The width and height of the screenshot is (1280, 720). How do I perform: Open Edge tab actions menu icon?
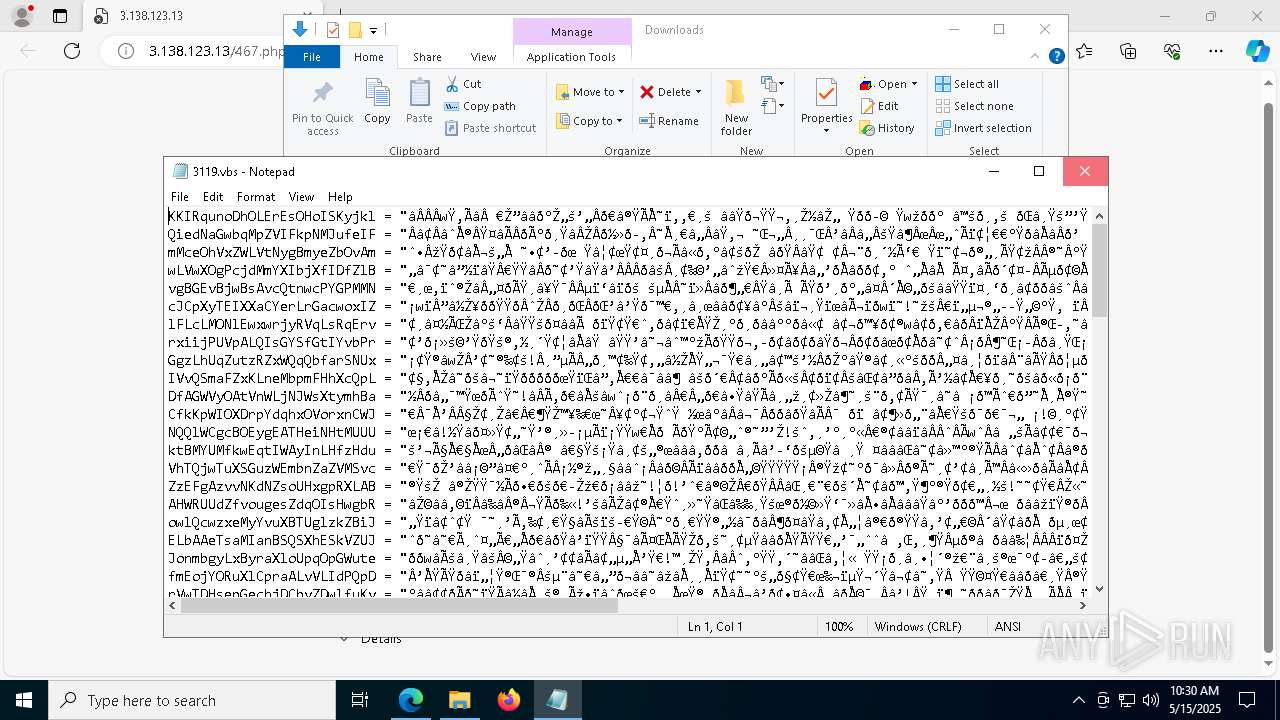(x=60, y=16)
